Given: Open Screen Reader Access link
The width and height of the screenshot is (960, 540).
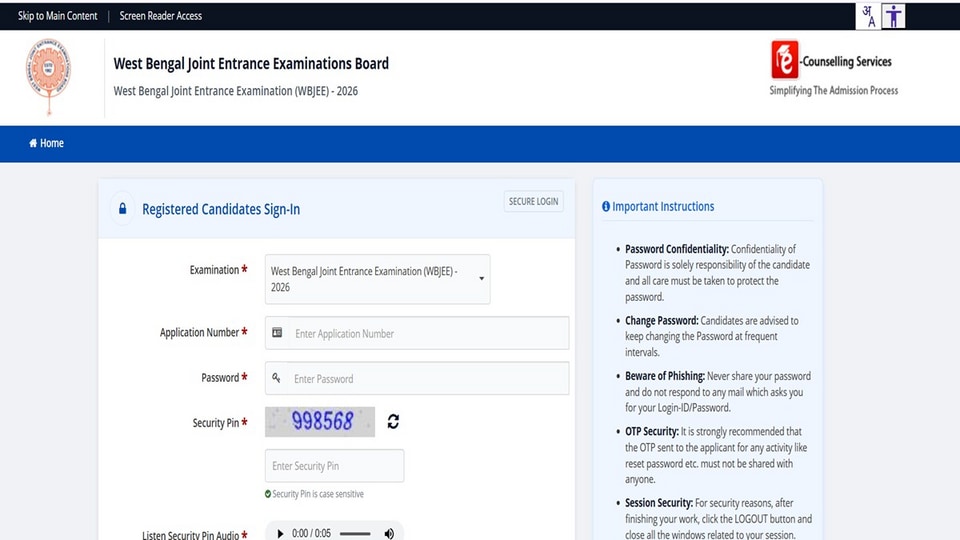Looking at the screenshot, I should pos(160,16).
